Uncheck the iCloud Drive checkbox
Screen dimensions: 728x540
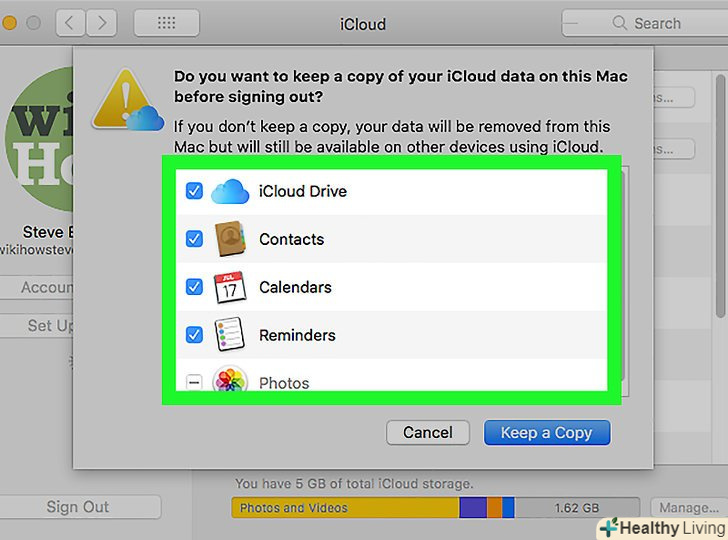pos(194,191)
